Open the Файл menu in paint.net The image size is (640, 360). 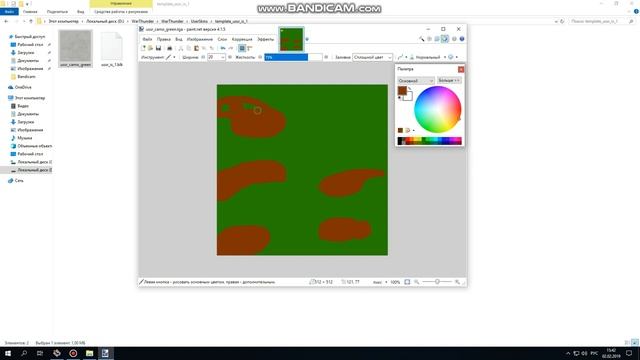pos(147,39)
